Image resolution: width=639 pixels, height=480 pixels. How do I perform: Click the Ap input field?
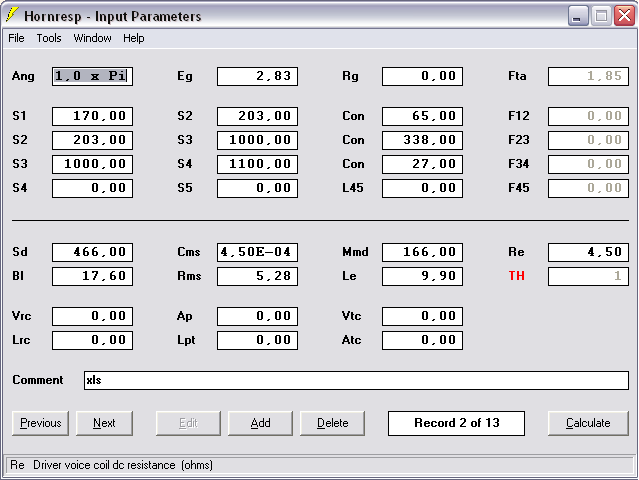(258, 316)
